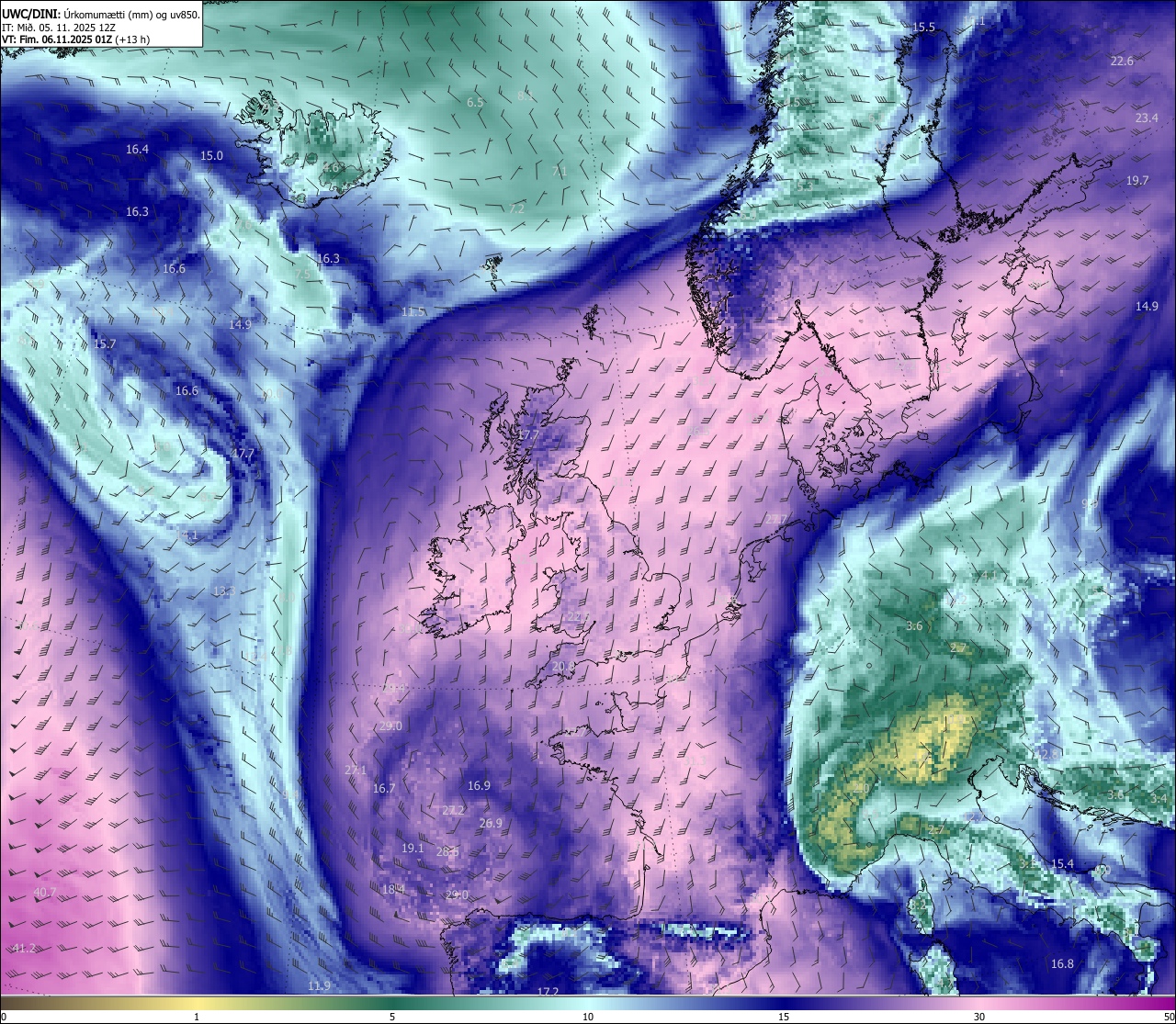Viewport: 1176px width, 1024px height.
Task: Click the 15.0 value near Iceland
Action: pyautogui.click(x=211, y=155)
